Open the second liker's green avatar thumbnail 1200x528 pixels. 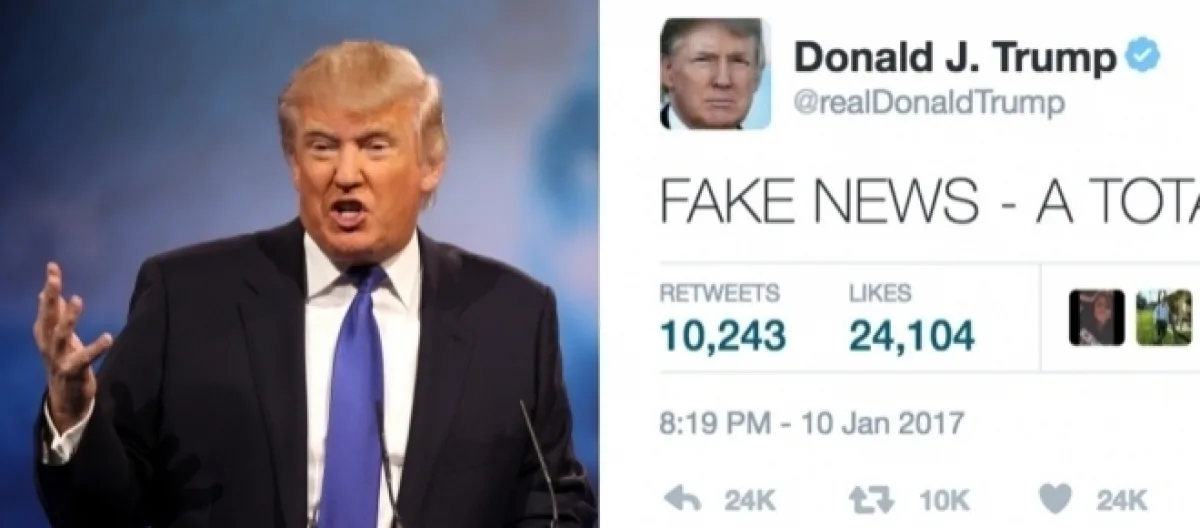pyautogui.click(x=1163, y=318)
